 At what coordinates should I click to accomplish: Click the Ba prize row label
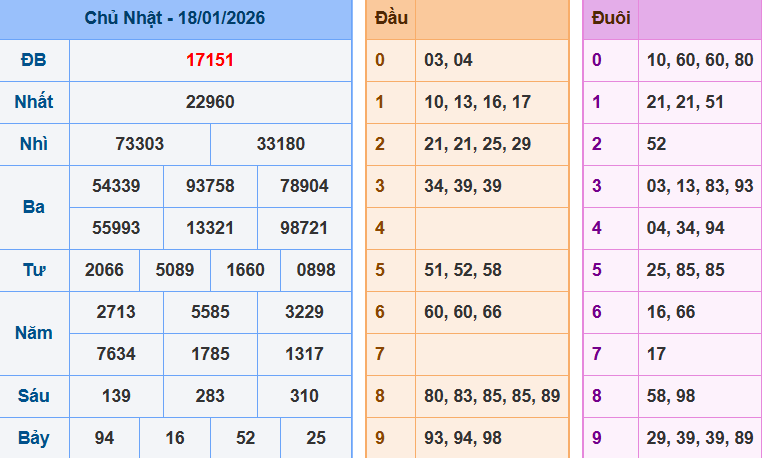coord(34,207)
